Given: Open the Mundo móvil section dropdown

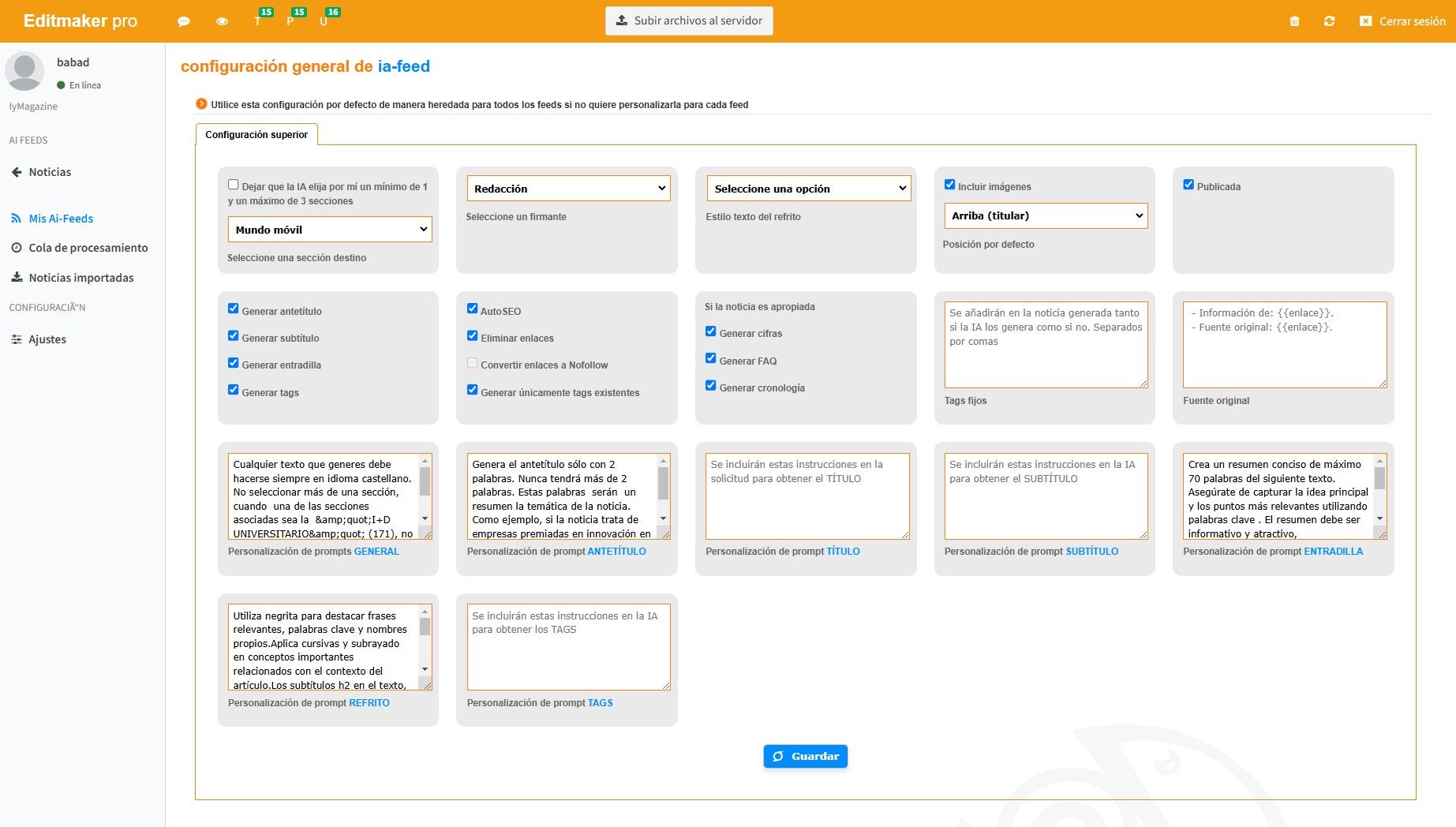Looking at the screenshot, I should click(x=329, y=230).
